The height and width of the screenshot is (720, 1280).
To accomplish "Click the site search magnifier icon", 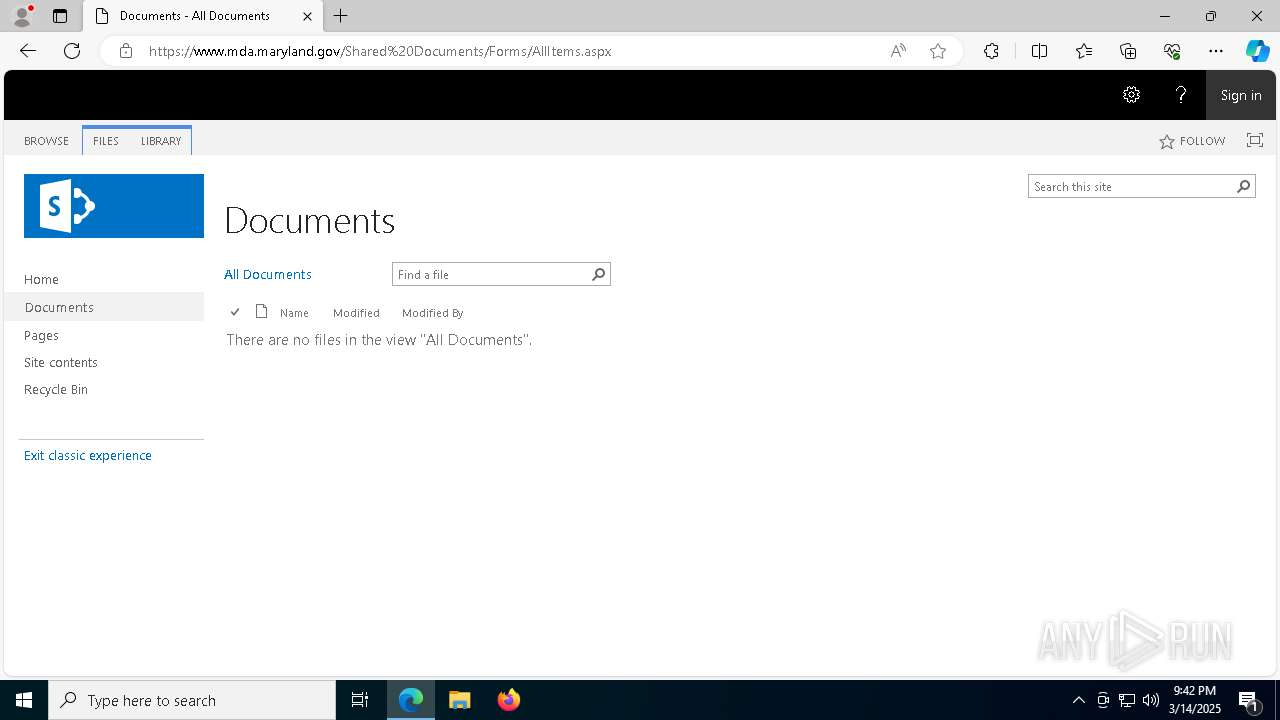I will point(1244,186).
